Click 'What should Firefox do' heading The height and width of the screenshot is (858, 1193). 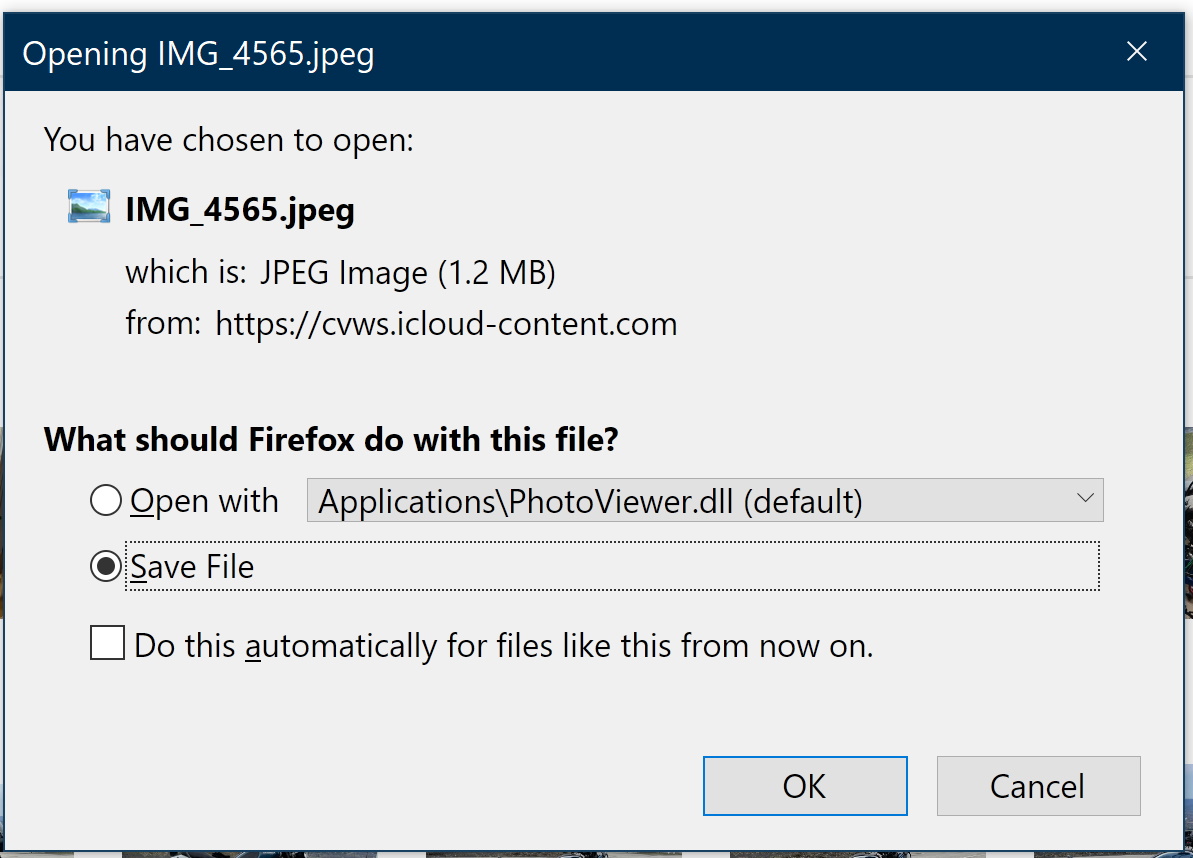(x=331, y=440)
